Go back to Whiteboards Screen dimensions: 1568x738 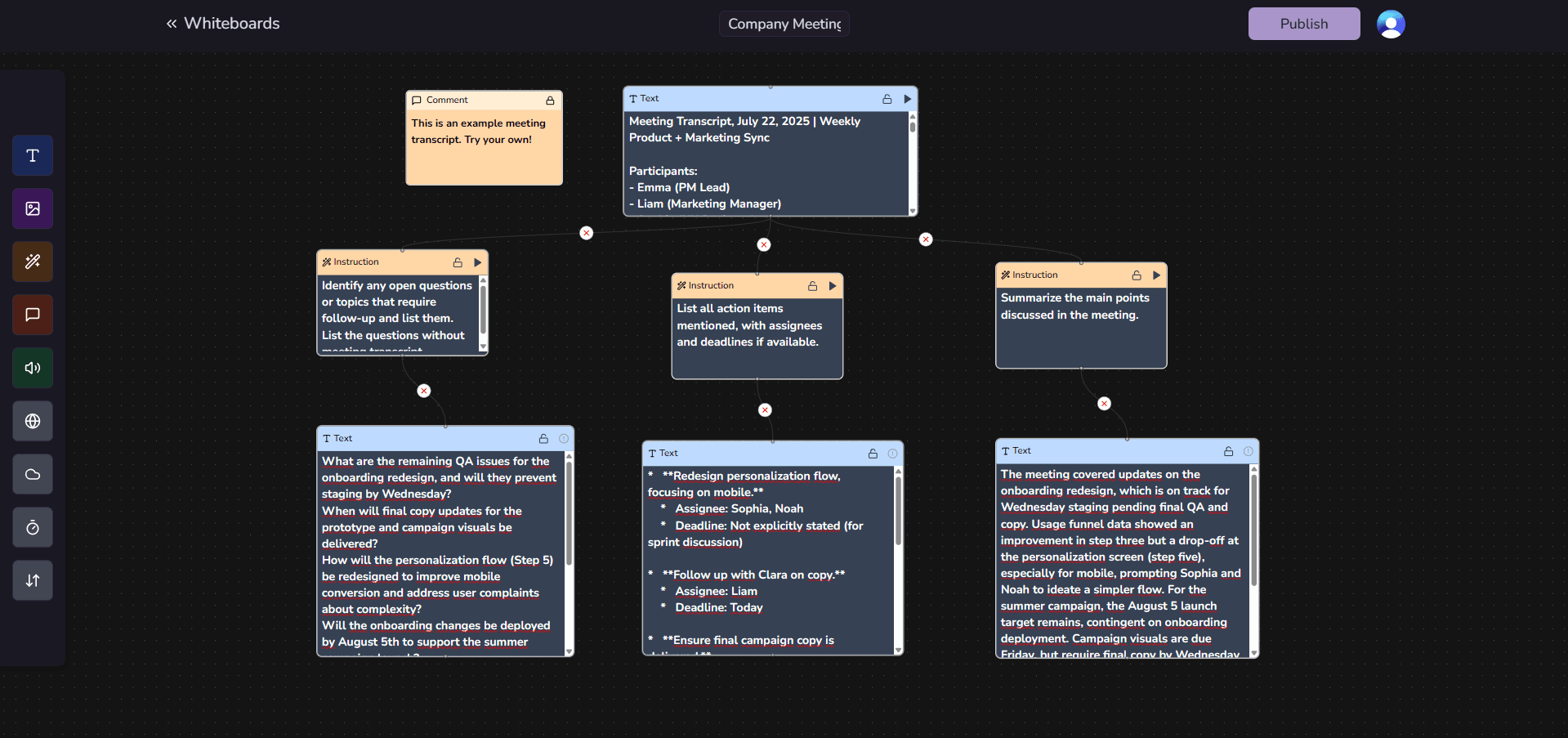223,24
